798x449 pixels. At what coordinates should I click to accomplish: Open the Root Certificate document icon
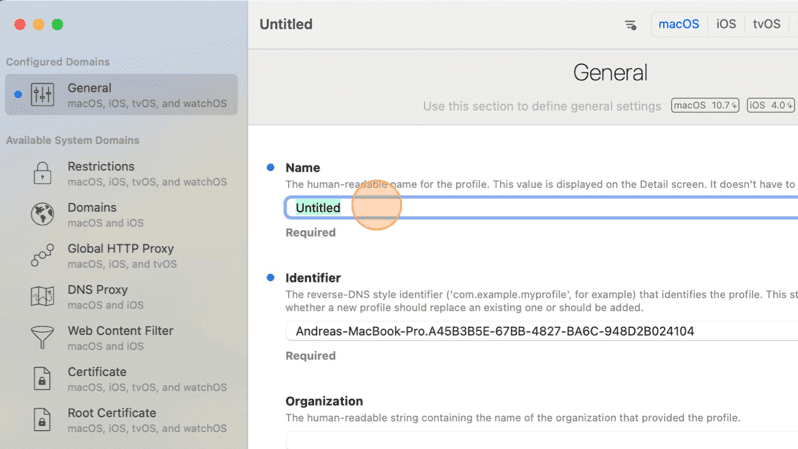tap(42, 419)
